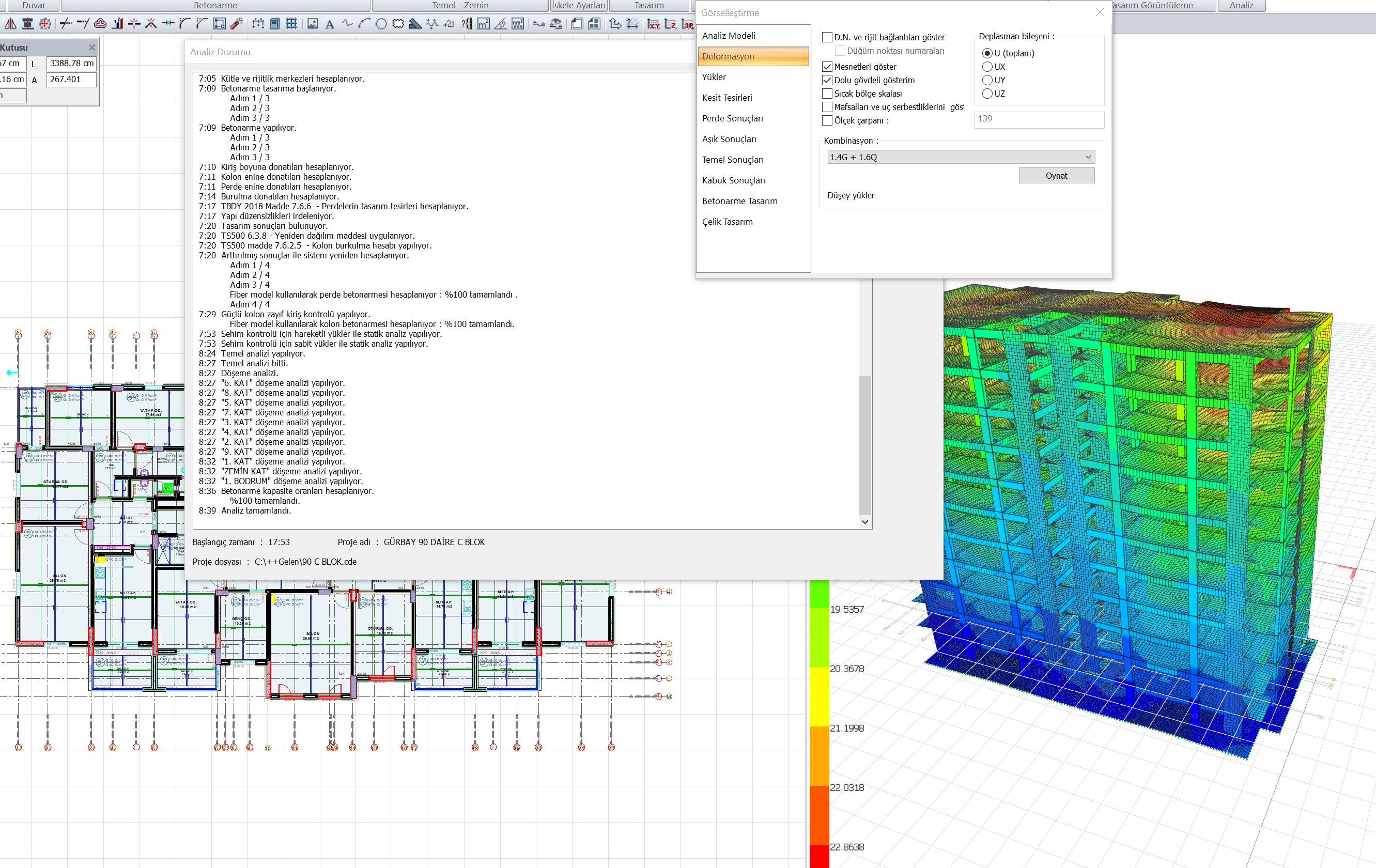Image resolution: width=1376 pixels, height=868 pixels.
Task: Select the UX displacement radio button
Action: (x=987, y=66)
